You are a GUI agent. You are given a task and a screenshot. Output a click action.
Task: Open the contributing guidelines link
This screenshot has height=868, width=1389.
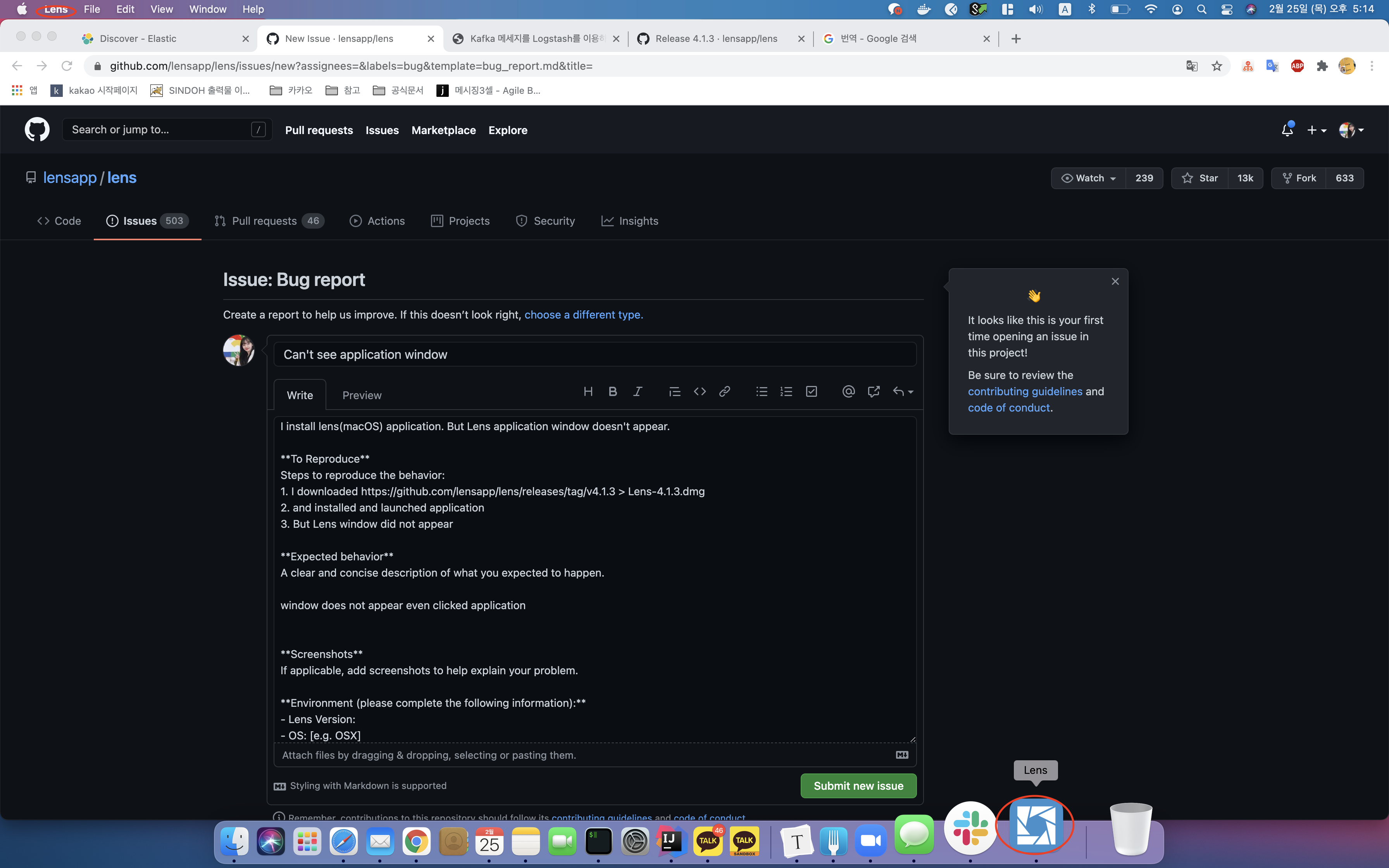click(x=1025, y=391)
